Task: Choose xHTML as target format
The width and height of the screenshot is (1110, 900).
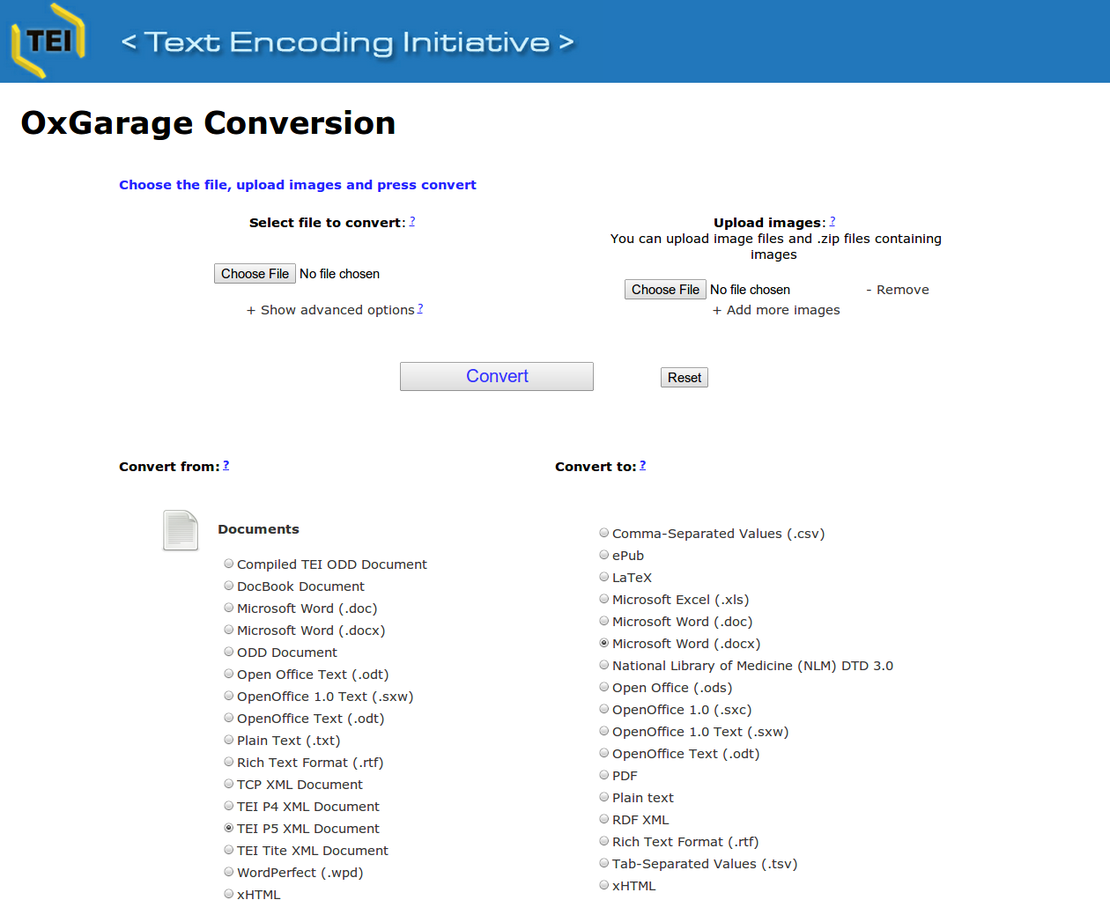Action: click(604, 884)
